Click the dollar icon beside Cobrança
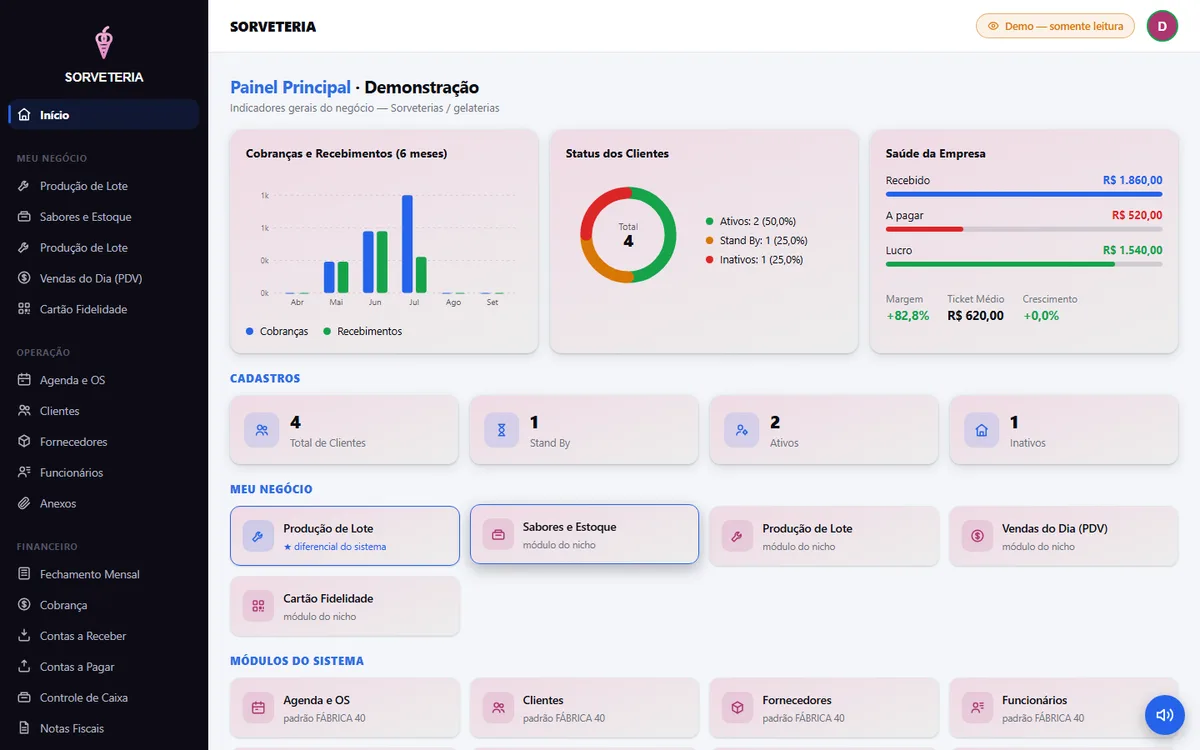 coord(24,605)
